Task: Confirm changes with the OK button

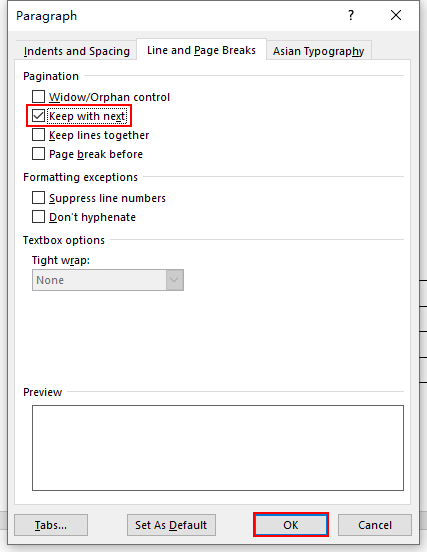Action: click(x=291, y=525)
